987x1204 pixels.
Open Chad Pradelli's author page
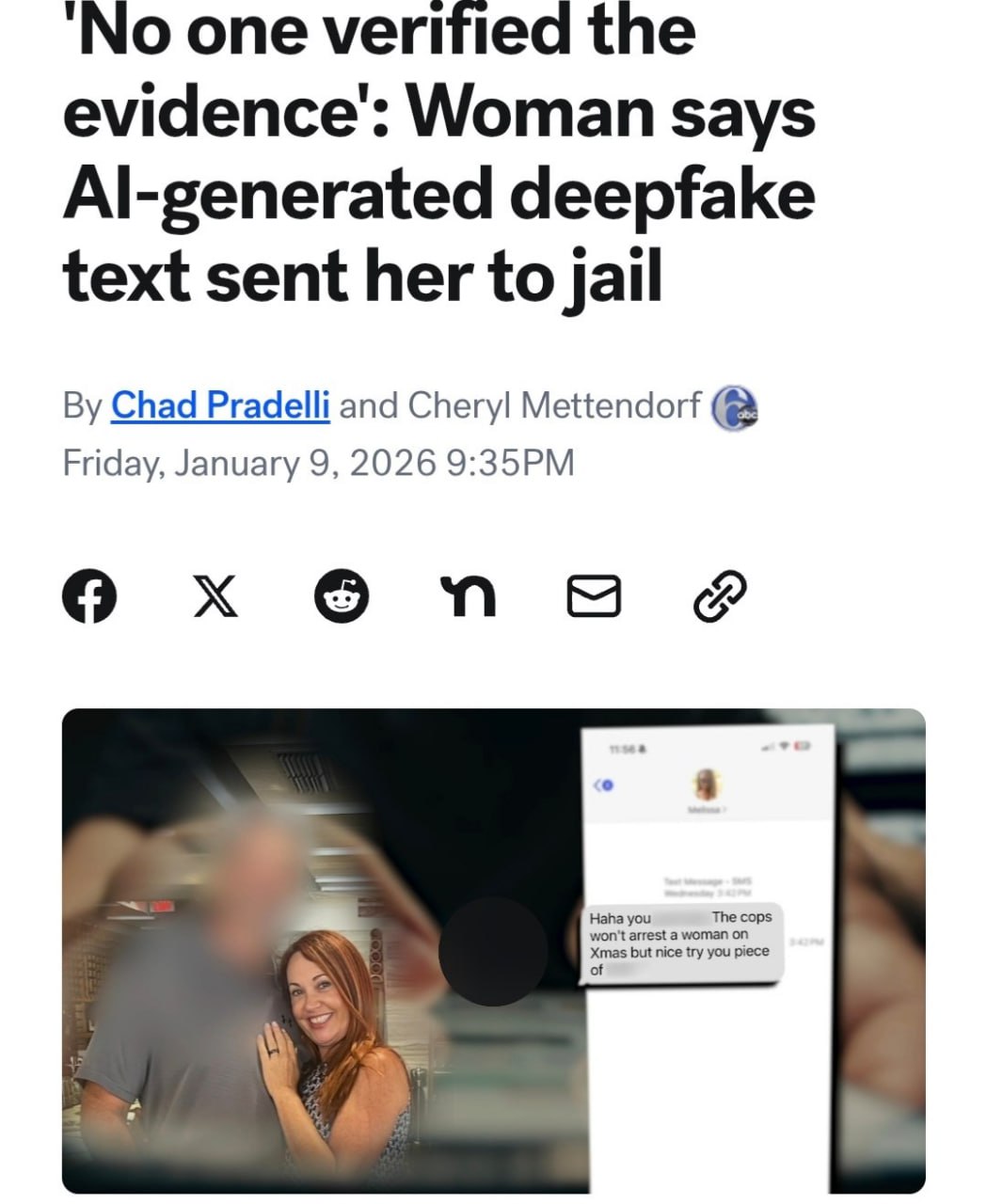220,405
